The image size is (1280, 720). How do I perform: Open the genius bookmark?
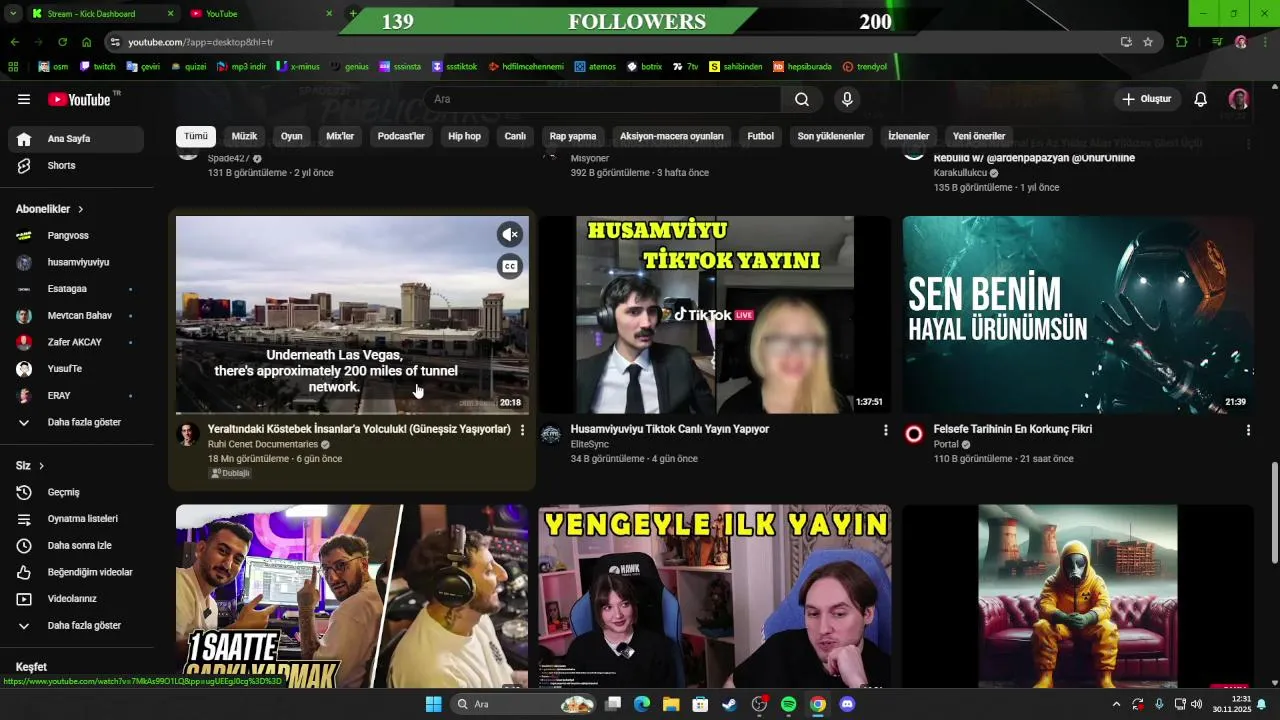pyautogui.click(x=349, y=67)
